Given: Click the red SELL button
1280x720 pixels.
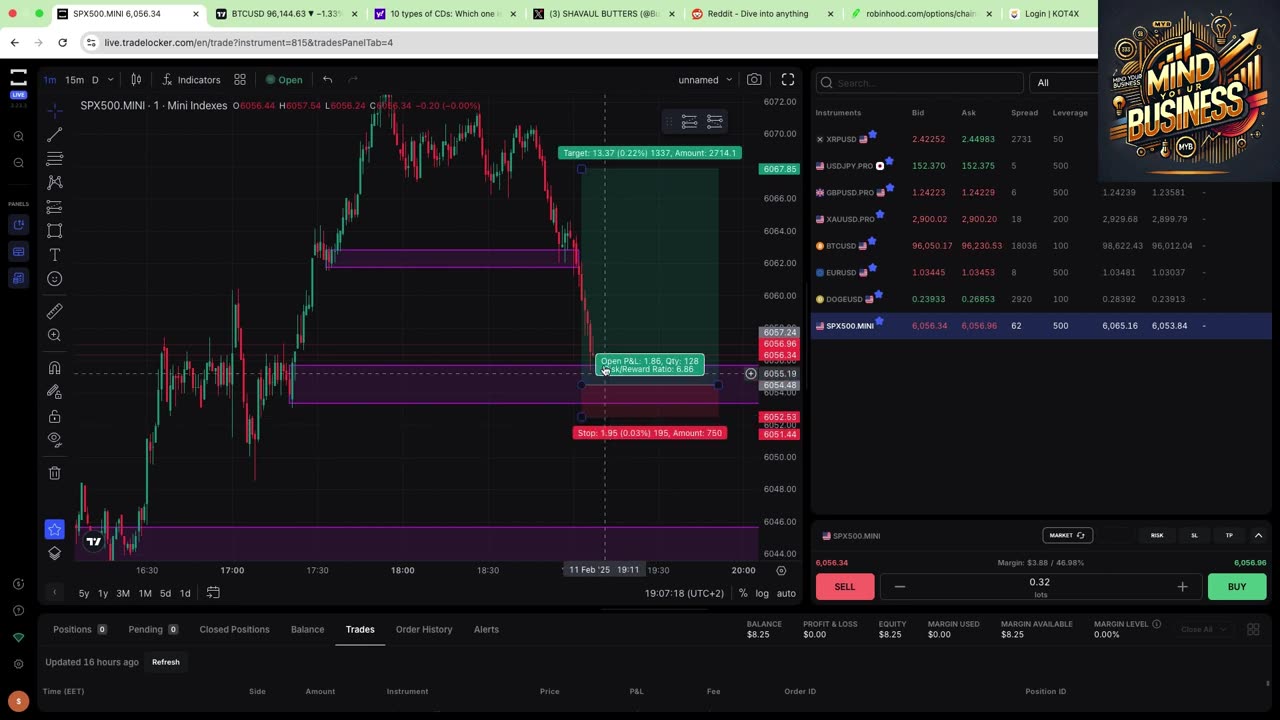Looking at the screenshot, I should tap(845, 587).
